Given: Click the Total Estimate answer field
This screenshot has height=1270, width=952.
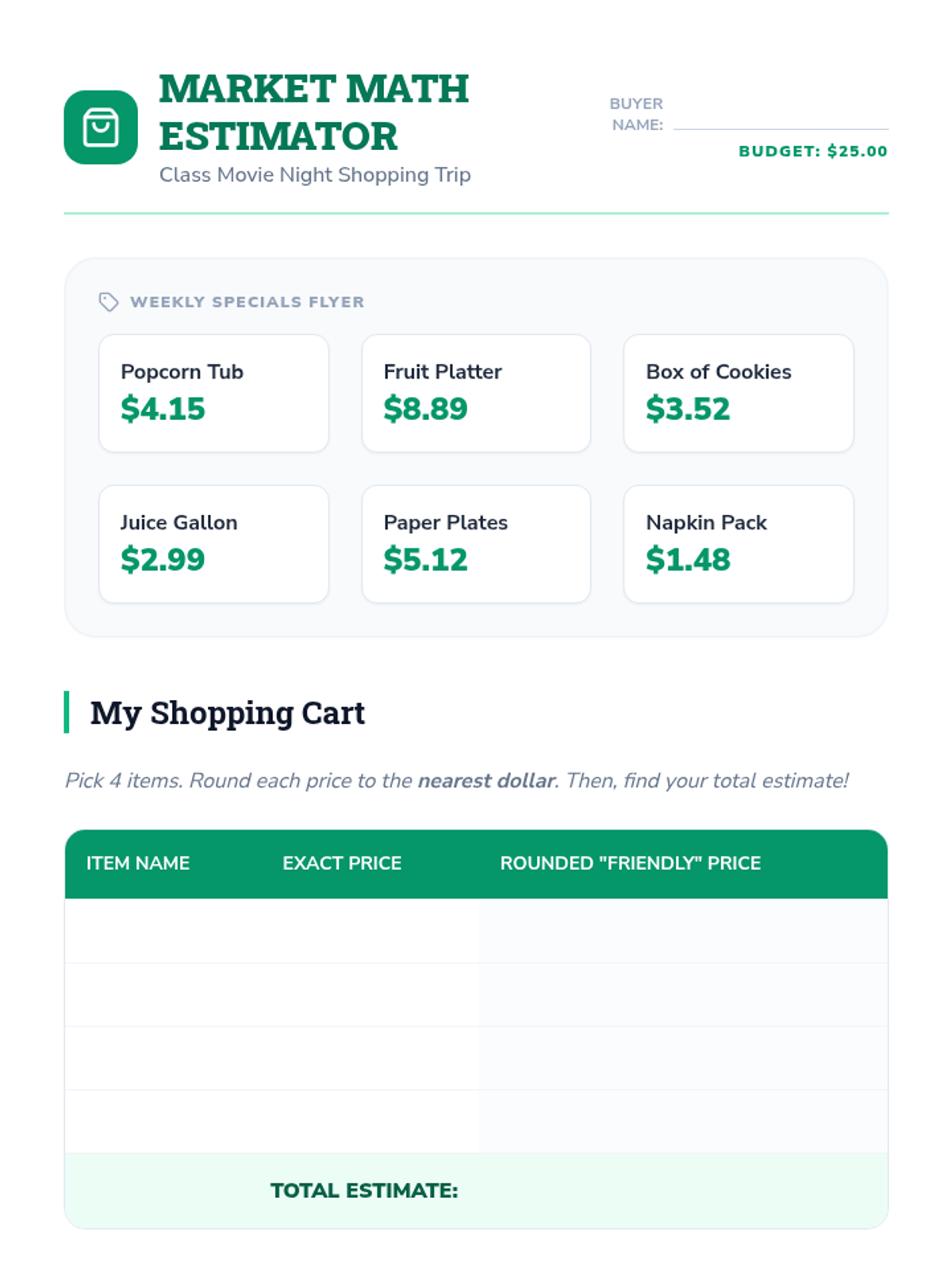Looking at the screenshot, I should coord(674,1191).
